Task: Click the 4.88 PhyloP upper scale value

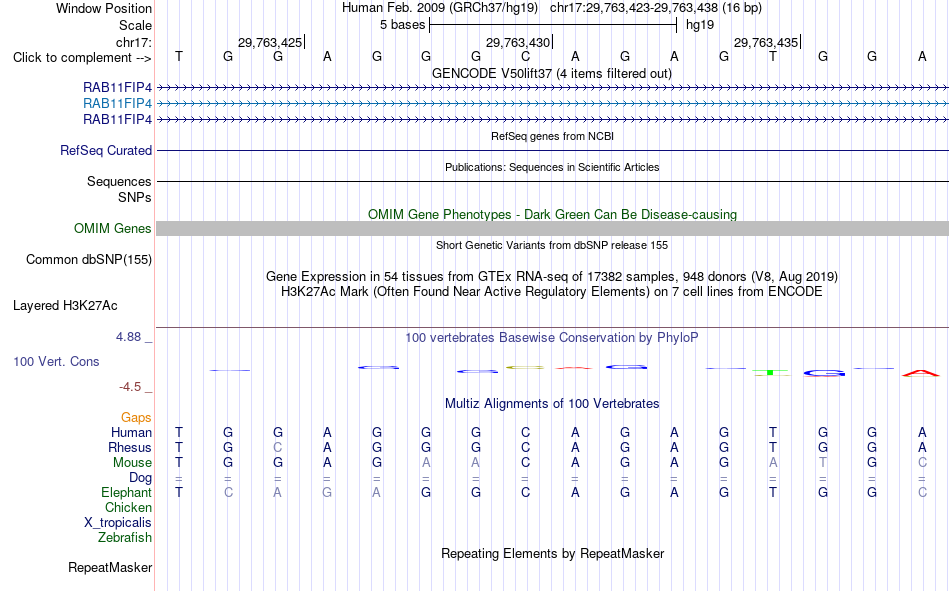Action: (x=129, y=337)
